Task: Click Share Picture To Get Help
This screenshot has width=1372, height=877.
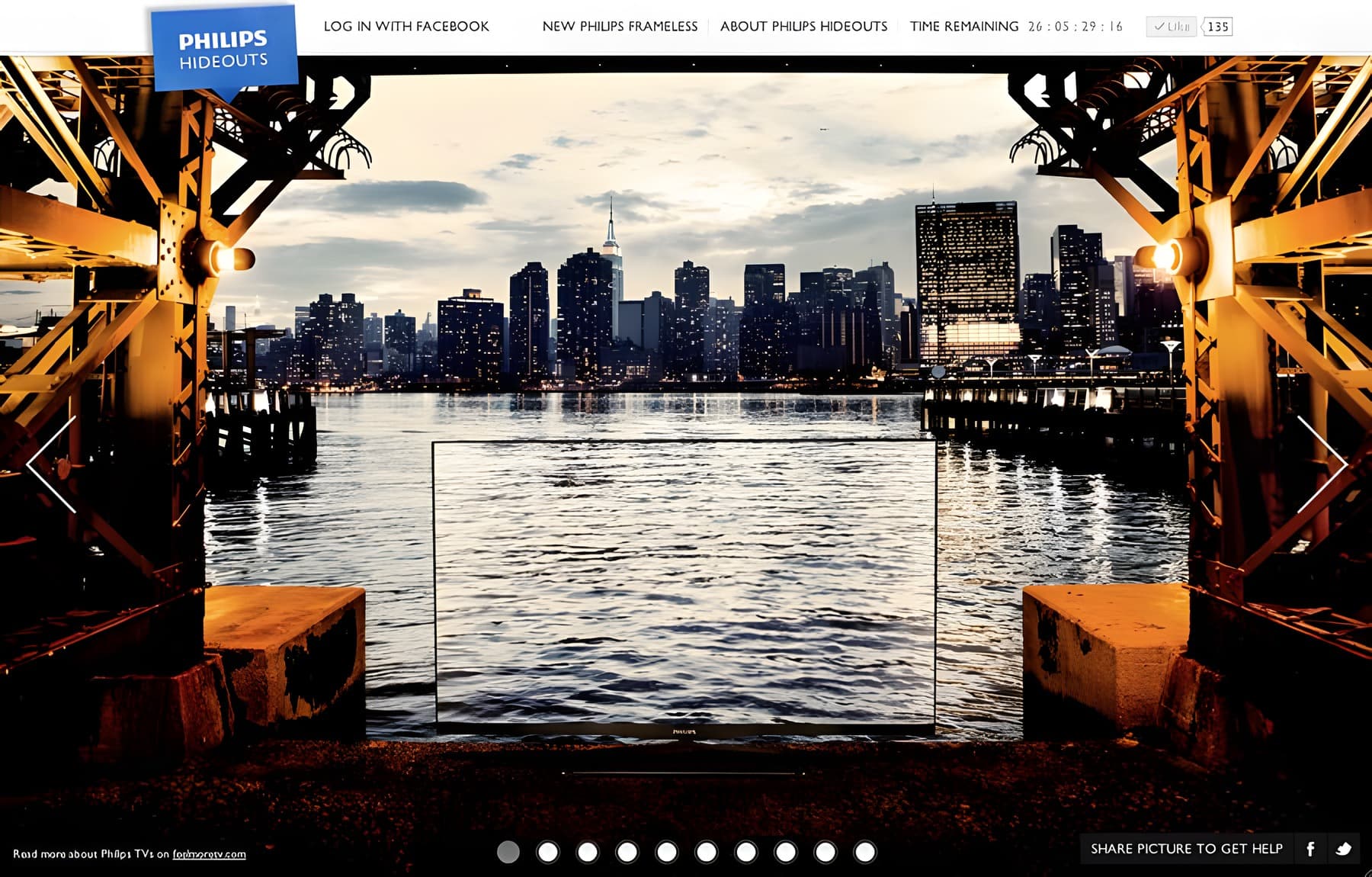Action: click(x=1187, y=849)
